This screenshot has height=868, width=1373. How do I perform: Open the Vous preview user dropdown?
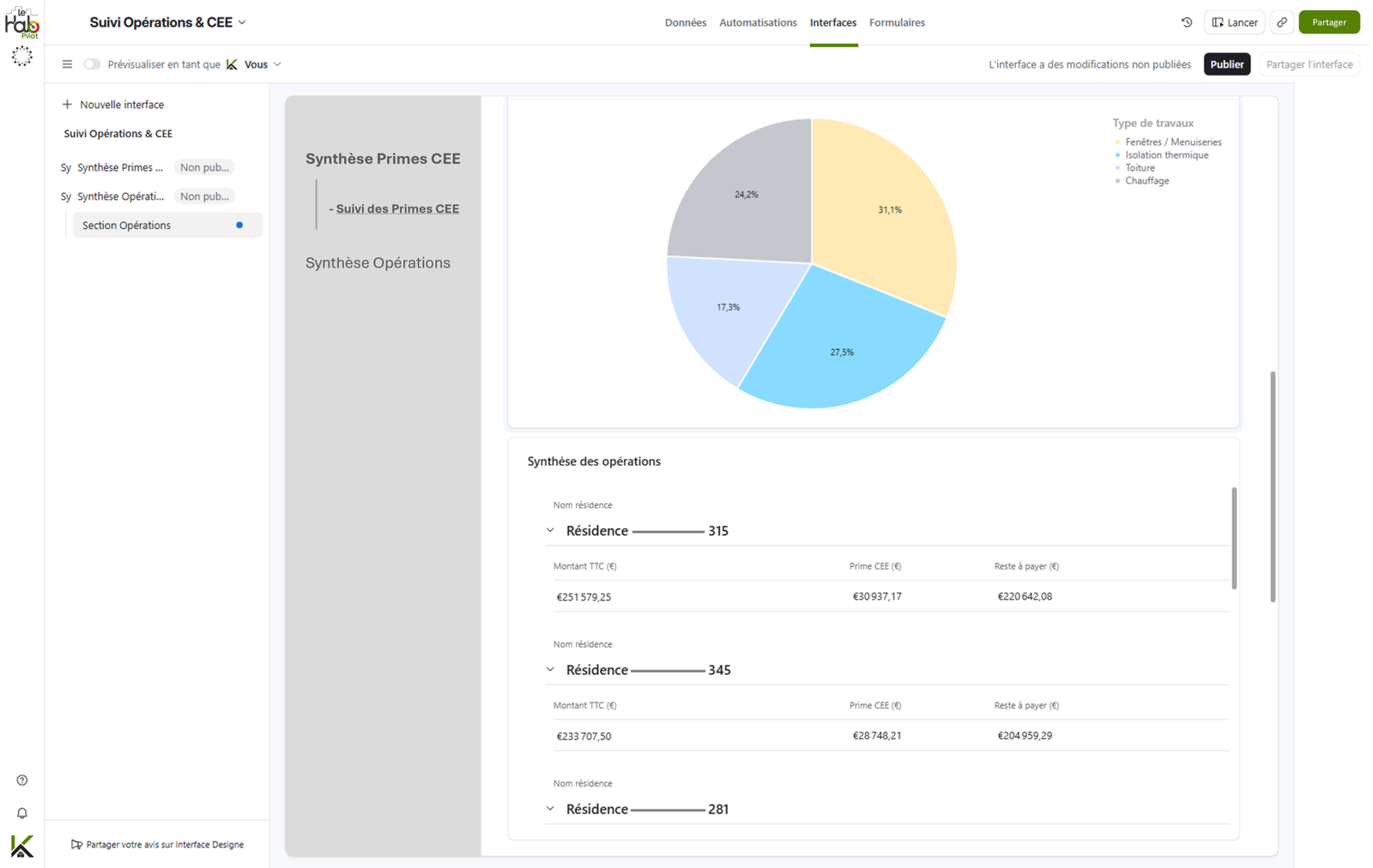click(254, 64)
